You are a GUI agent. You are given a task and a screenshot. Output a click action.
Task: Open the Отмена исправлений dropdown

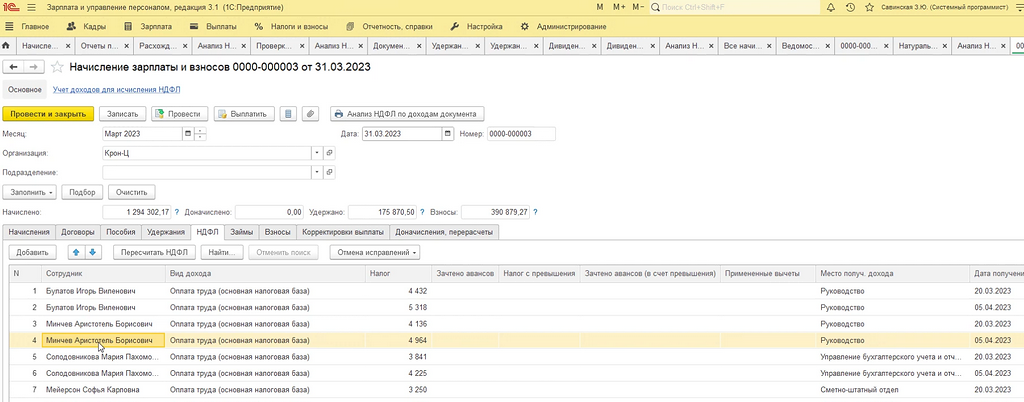pos(375,252)
